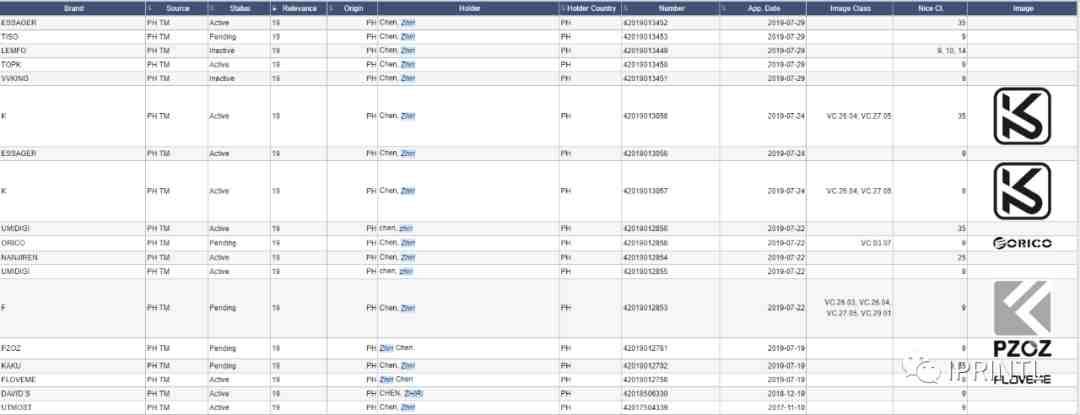Click the Holder Country sort arrow
This screenshot has width=1080, height=415.
[563, 8]
